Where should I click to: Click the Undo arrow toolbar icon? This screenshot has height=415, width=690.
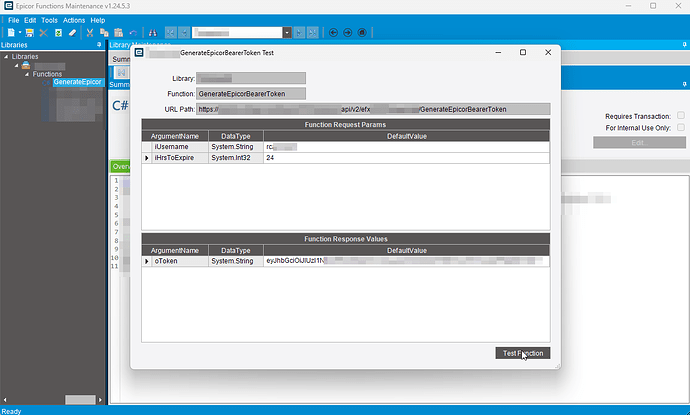click(133, 33)
